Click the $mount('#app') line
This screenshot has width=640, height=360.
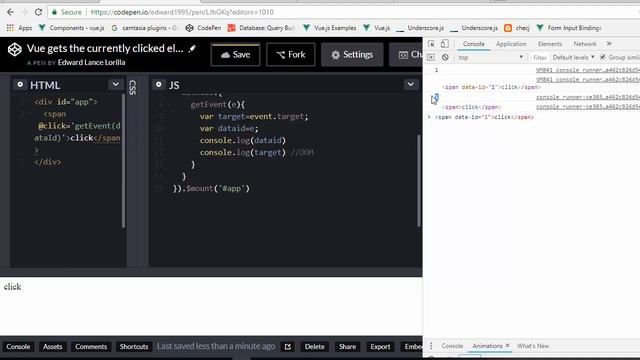tap(211, 189)
